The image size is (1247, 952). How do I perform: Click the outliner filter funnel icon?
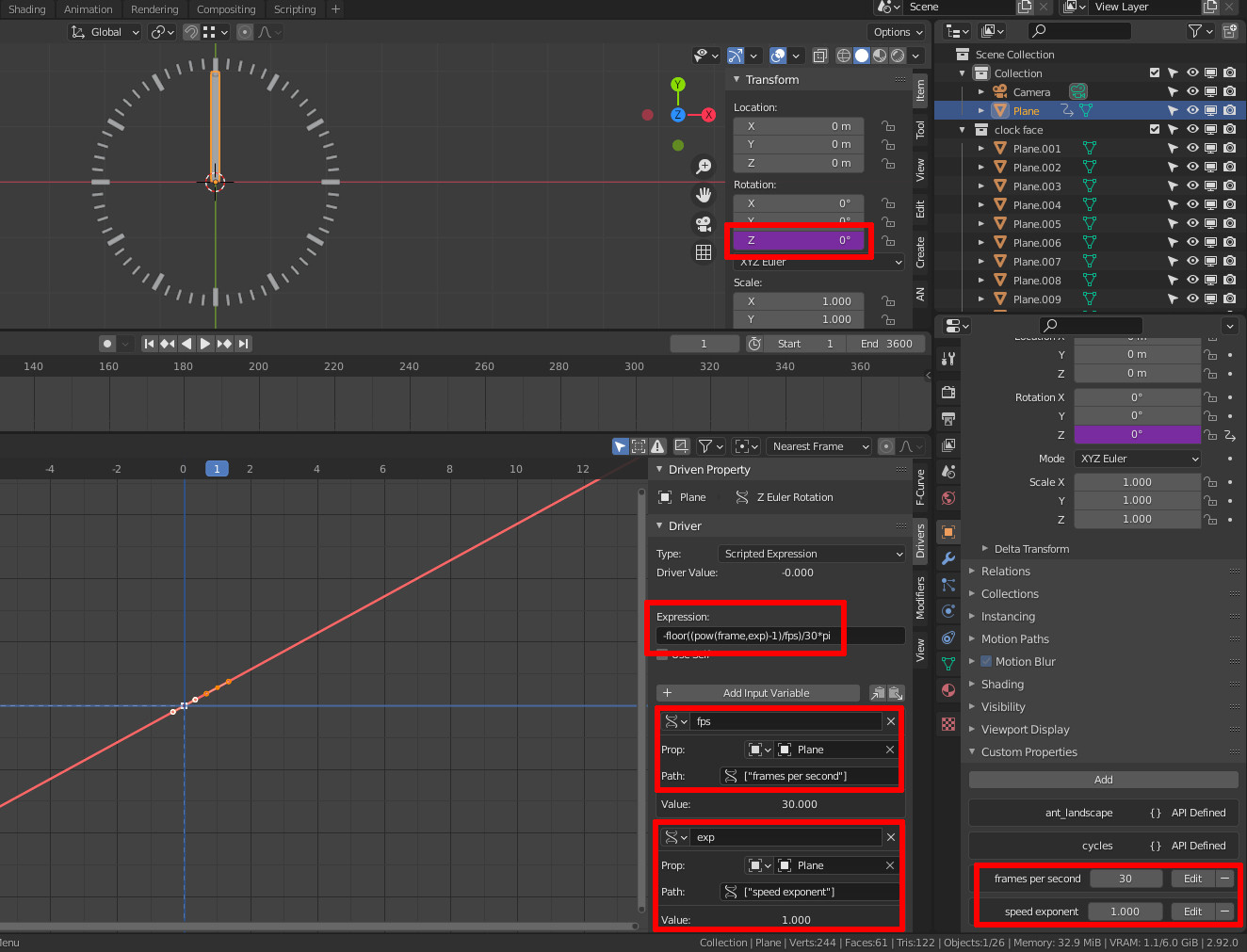pyautogui.click(x=1195, y=31)
